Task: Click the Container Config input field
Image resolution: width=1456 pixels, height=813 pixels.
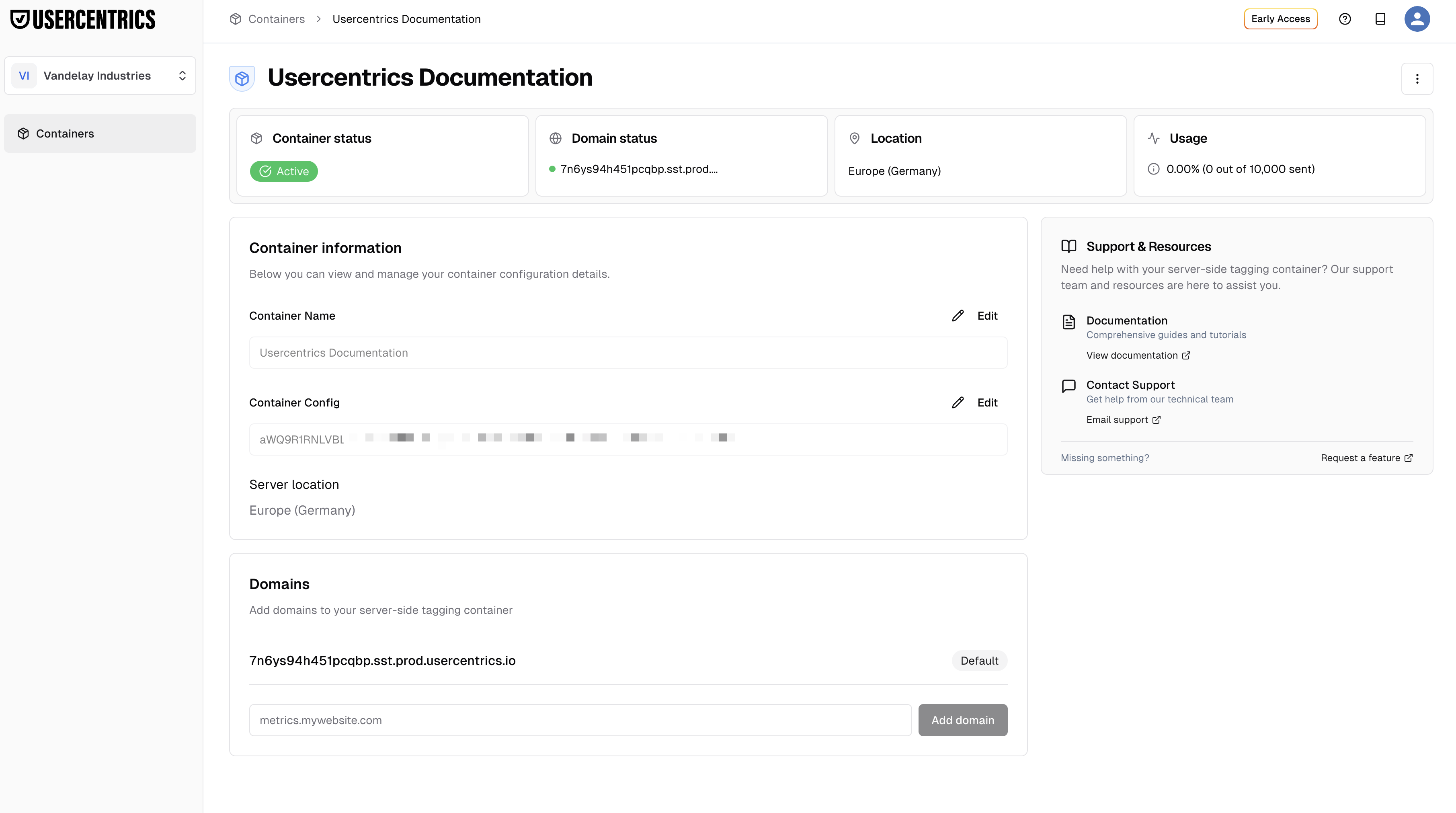Action: coord(628,439)
